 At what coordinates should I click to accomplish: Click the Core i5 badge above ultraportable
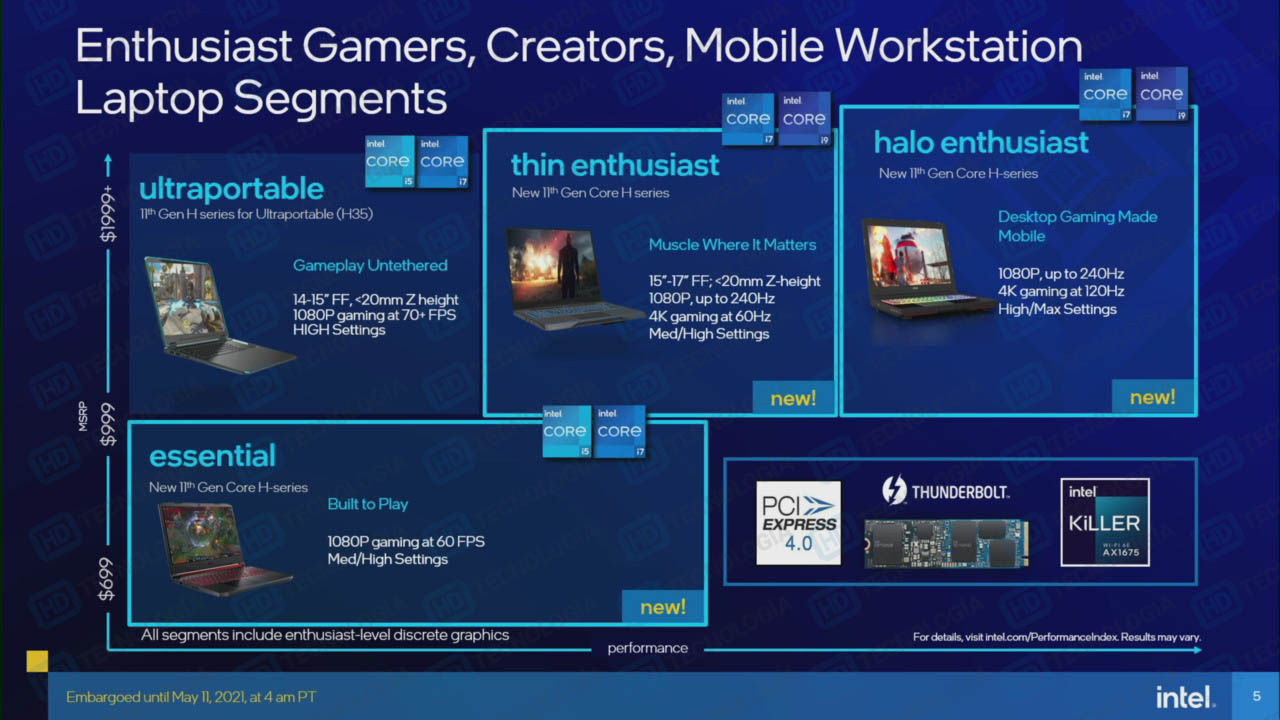(389, 162)
